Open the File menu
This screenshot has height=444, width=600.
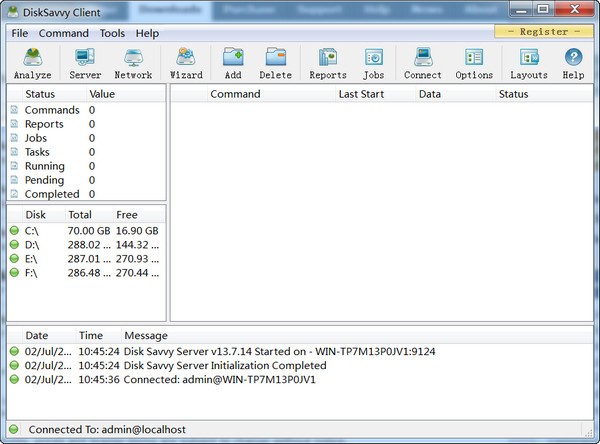pyautogui.click(x=20, y=33)
